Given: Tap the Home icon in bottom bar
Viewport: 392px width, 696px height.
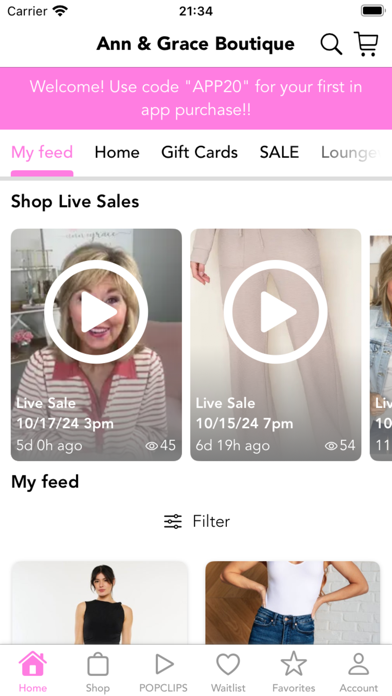Looking at the screenshot, I should tap(32, 664).
